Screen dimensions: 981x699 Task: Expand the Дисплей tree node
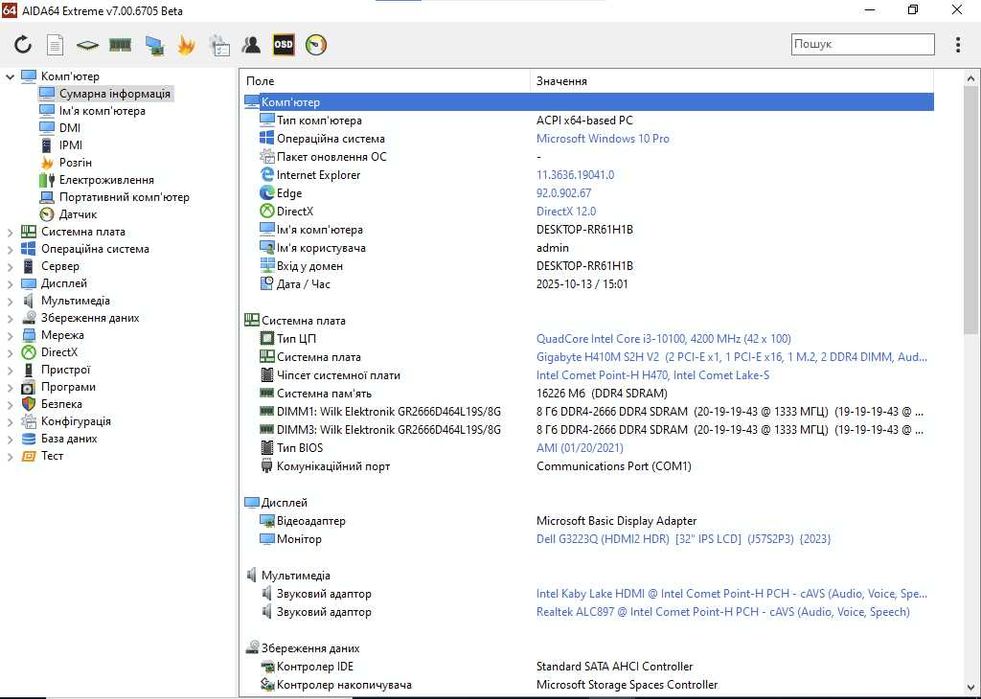[x=10, y=283]
